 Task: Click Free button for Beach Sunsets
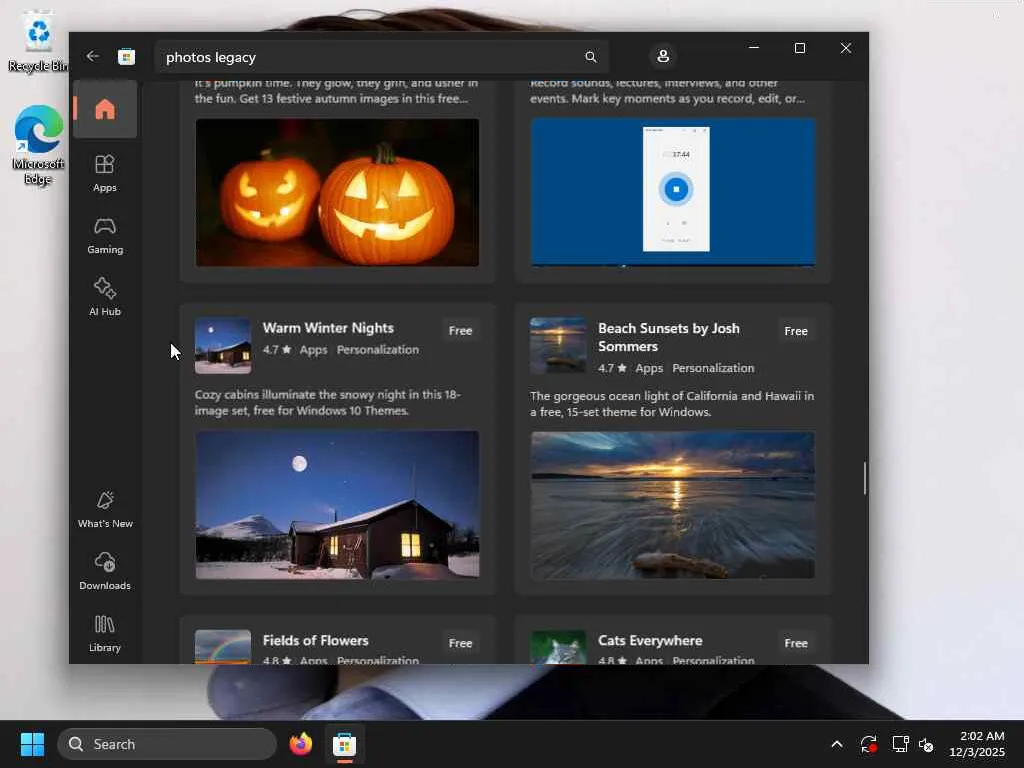[x=795, y=331]
